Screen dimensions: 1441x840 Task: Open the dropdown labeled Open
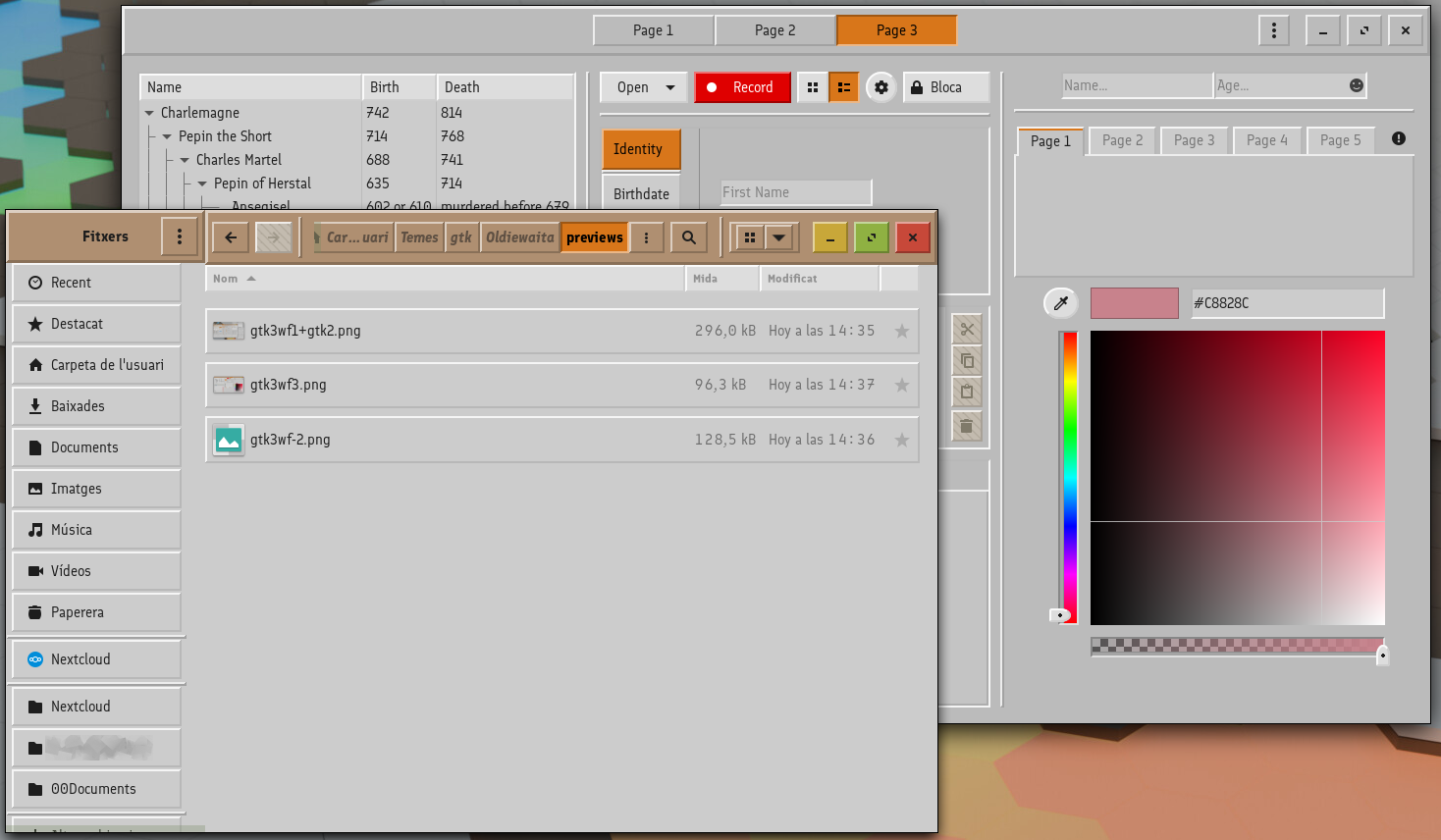coord(645,87)
